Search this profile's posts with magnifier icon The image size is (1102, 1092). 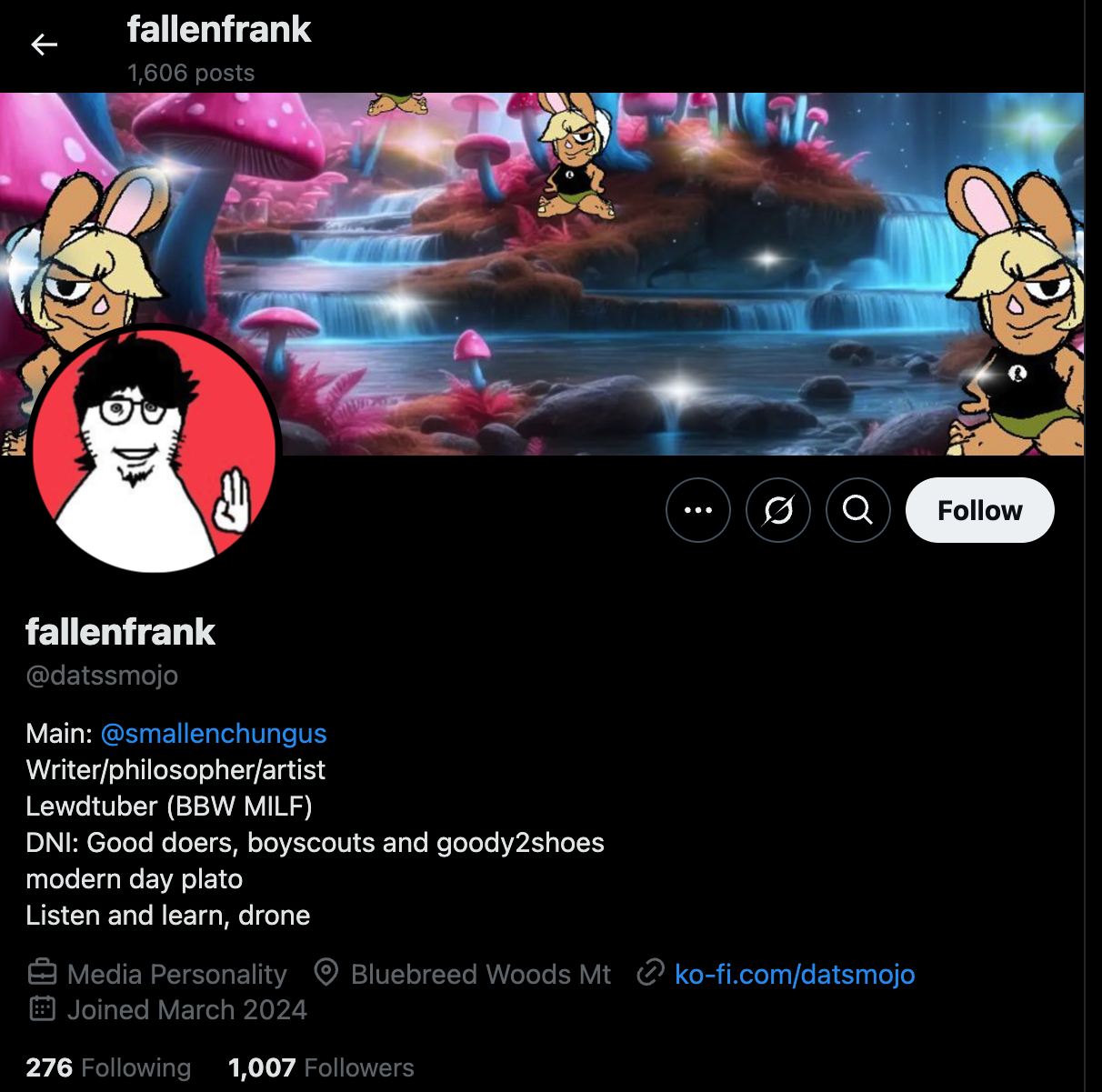click(x=858, y=510)
